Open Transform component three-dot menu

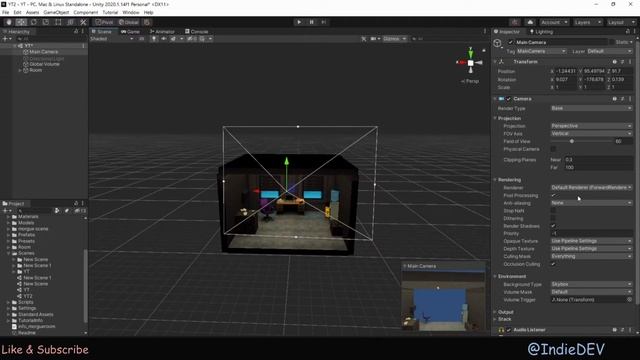(630, 62)
